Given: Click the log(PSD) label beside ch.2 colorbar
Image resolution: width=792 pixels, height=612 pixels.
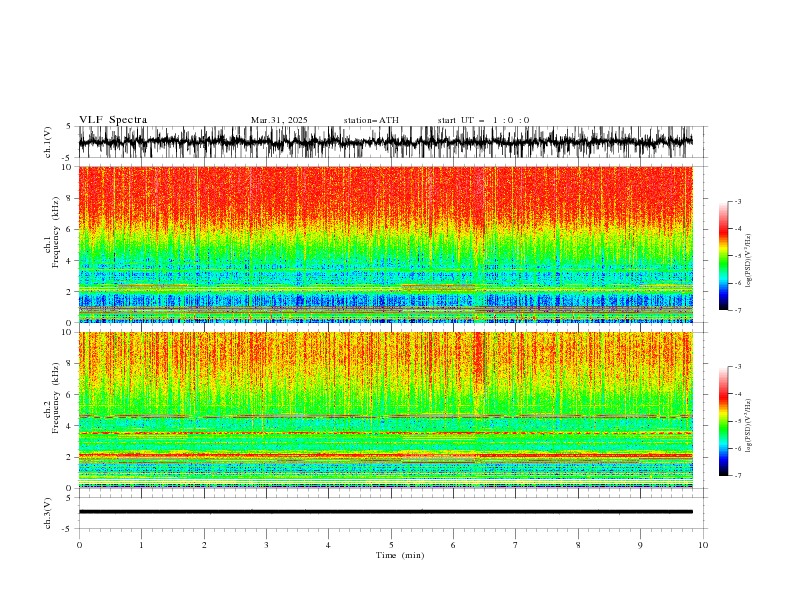Looking at the screenshot, I should 749,426.
